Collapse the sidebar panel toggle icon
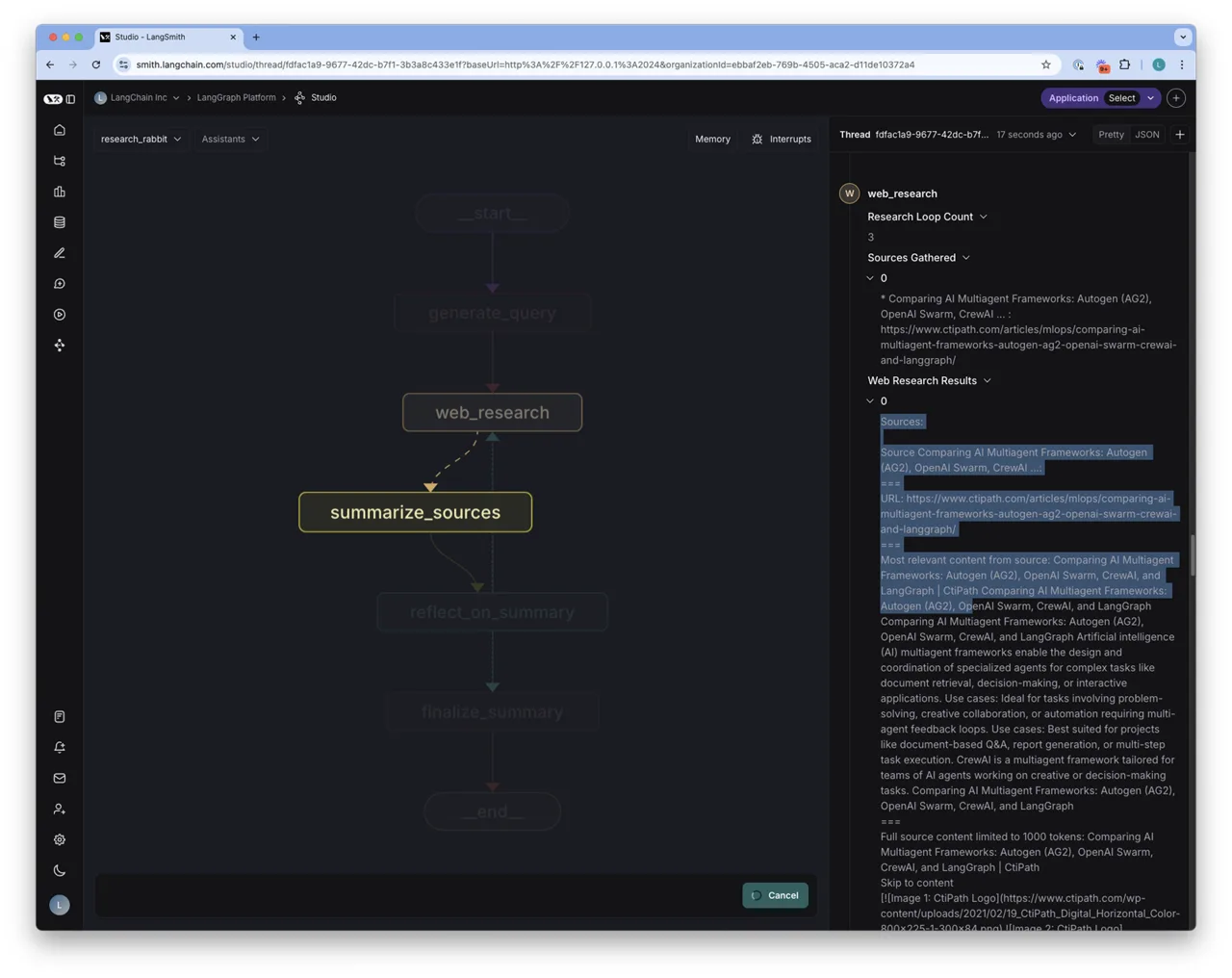 pyautogui.click(x=70, y=98)
